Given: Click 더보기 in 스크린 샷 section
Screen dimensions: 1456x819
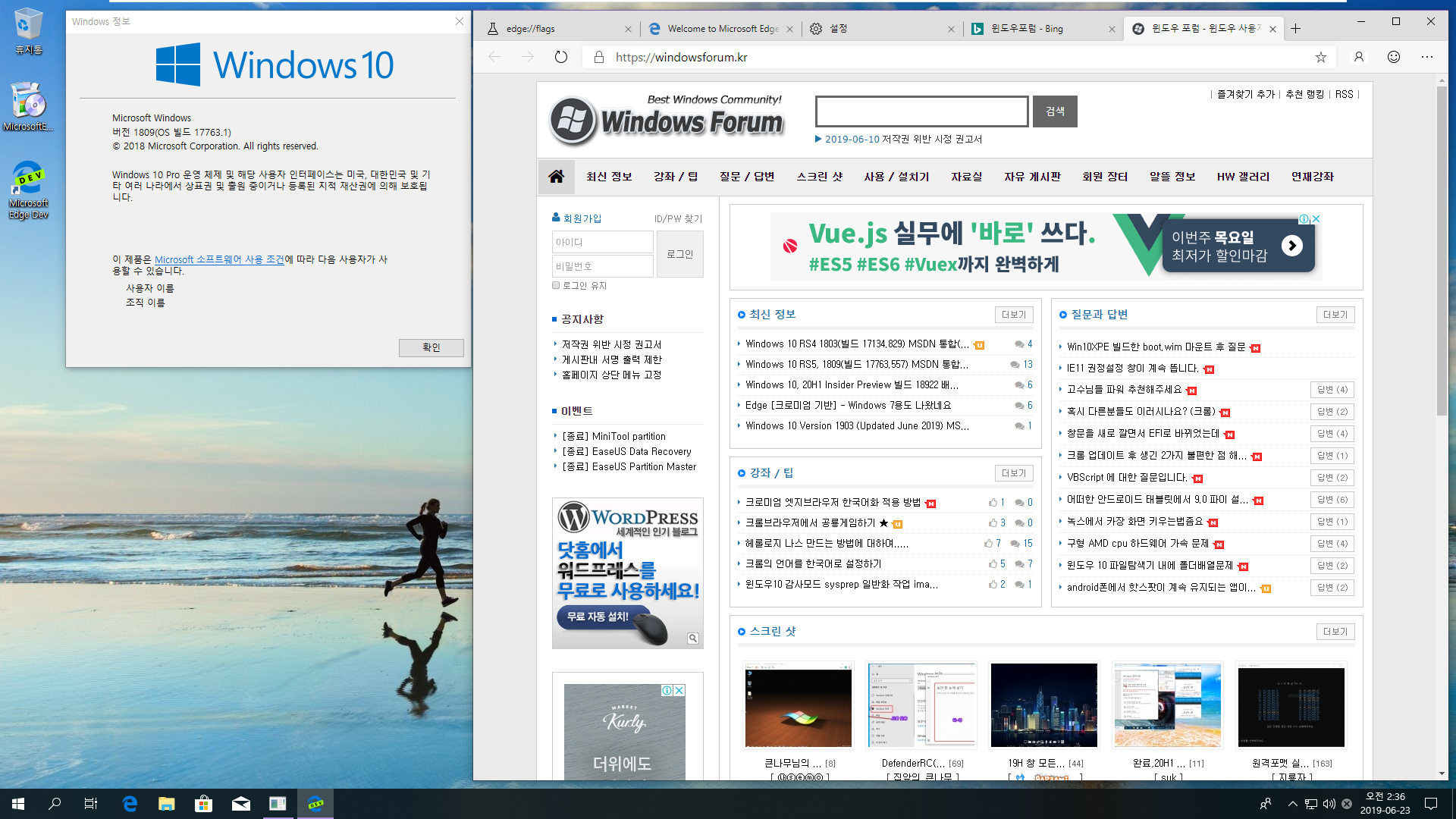Looking at the screenshot, I should click(x=1335, y=632).
